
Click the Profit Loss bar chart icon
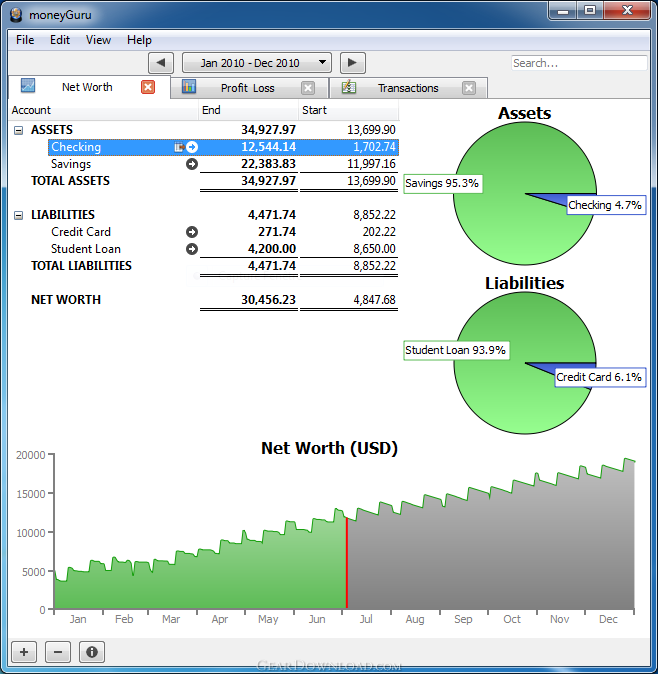[189, 87]
